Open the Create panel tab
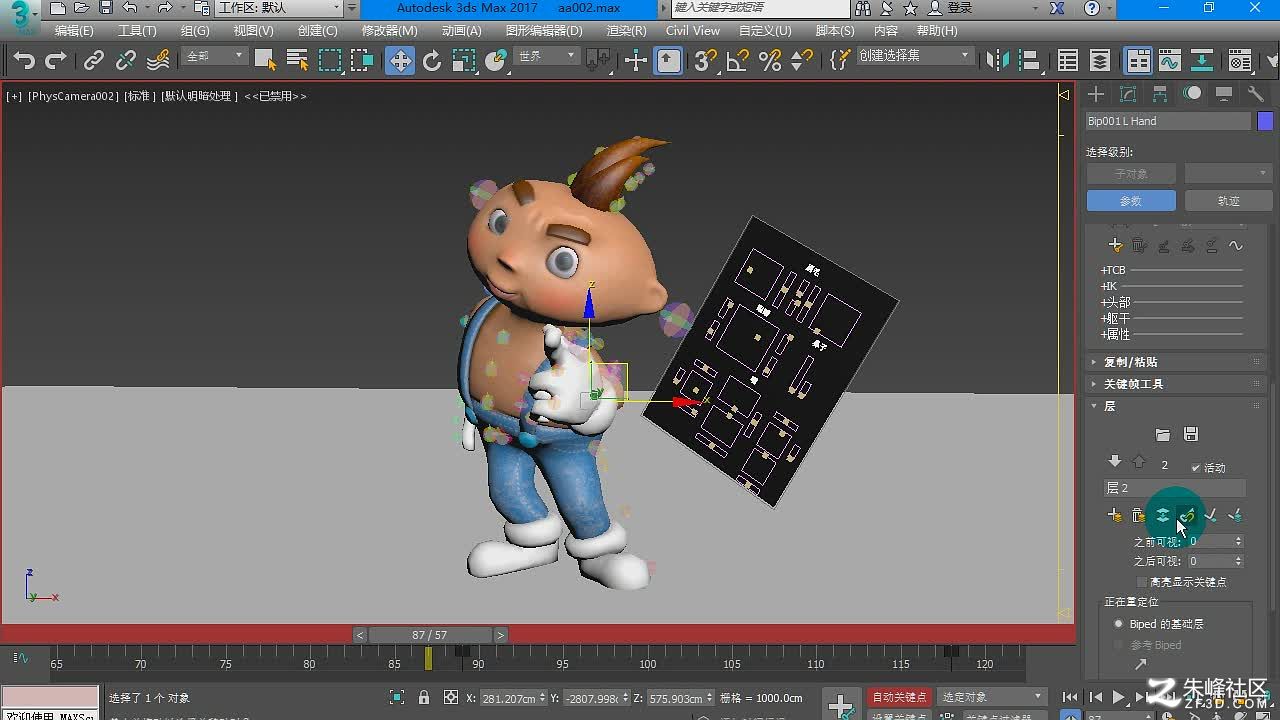This screenshot has height=720, width=1280. pos(1097,94)
